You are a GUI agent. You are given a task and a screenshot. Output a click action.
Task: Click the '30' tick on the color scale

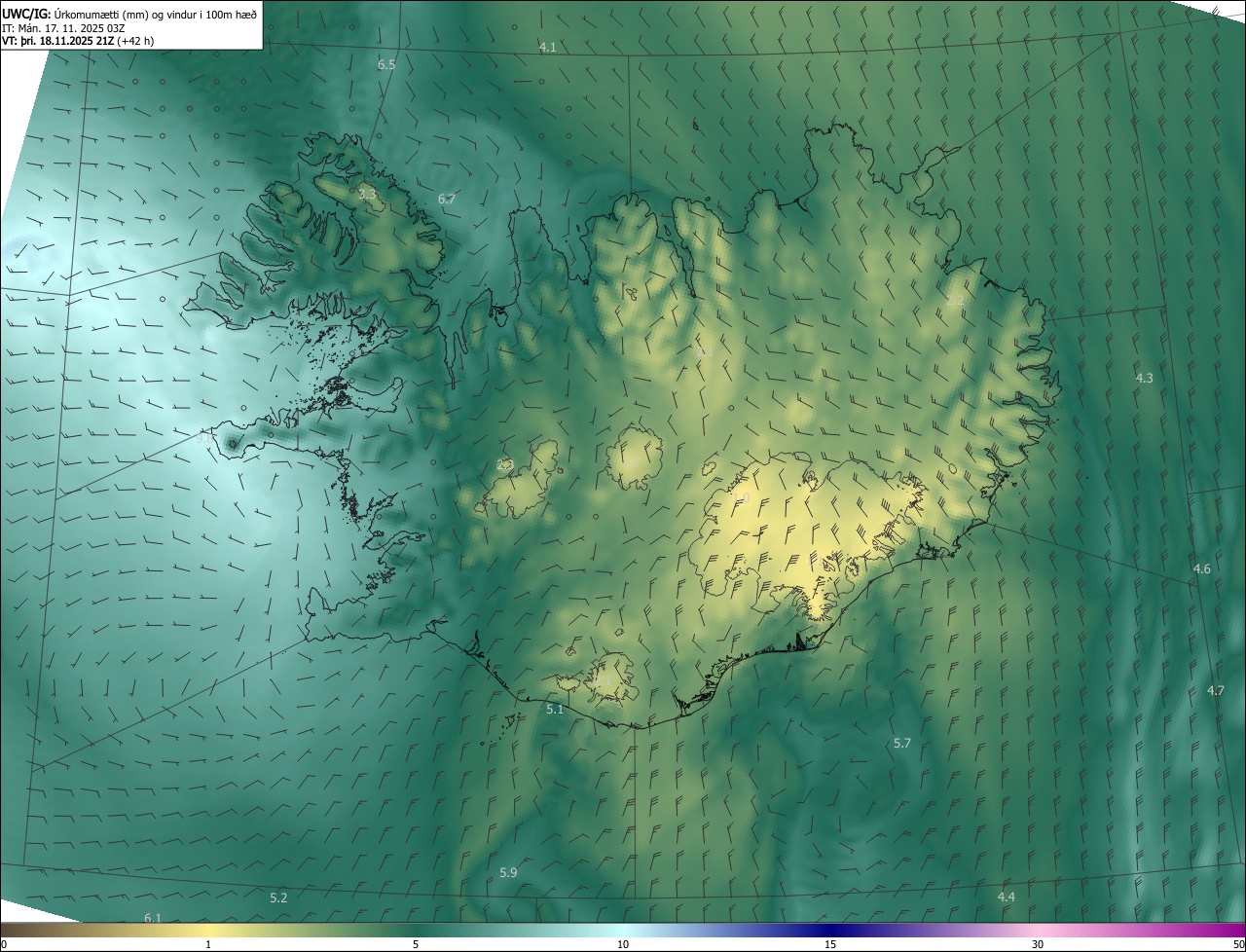(1038, 944)
